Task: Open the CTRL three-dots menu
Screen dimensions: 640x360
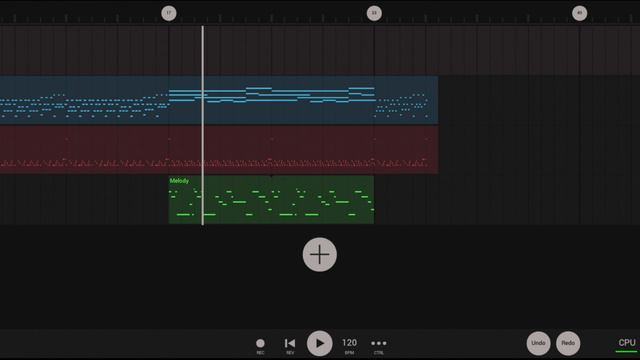Action: pos(379,345)
